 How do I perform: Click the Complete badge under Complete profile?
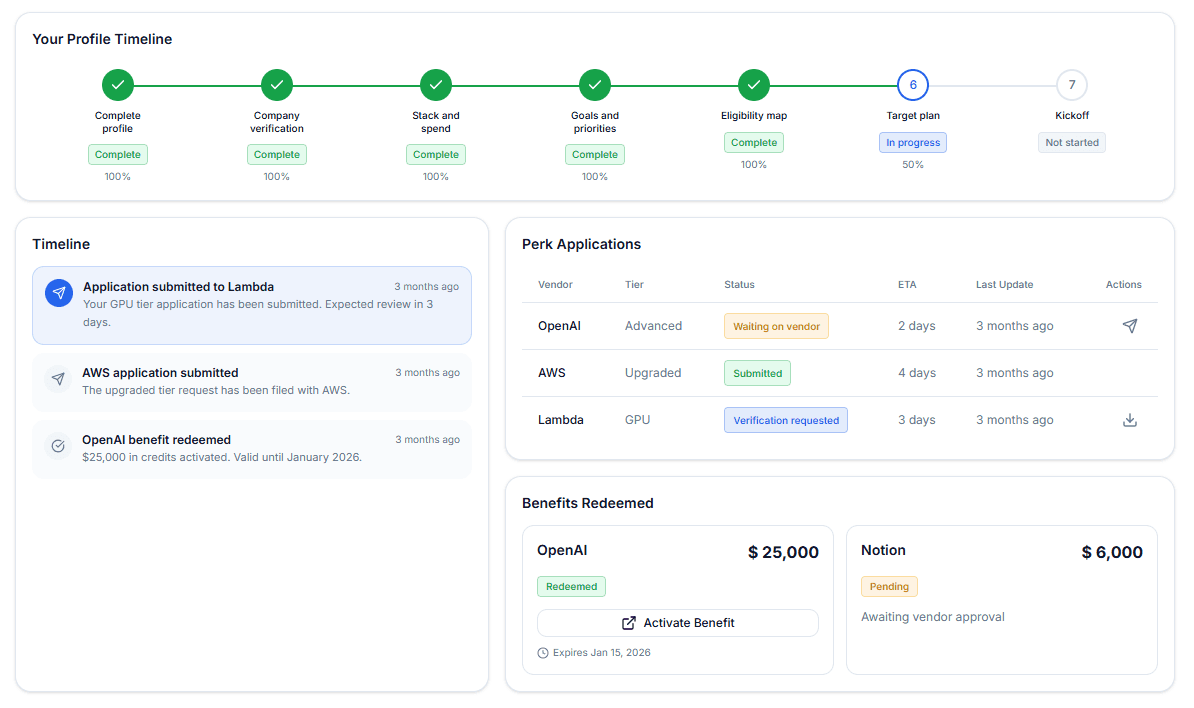point(118,155)
